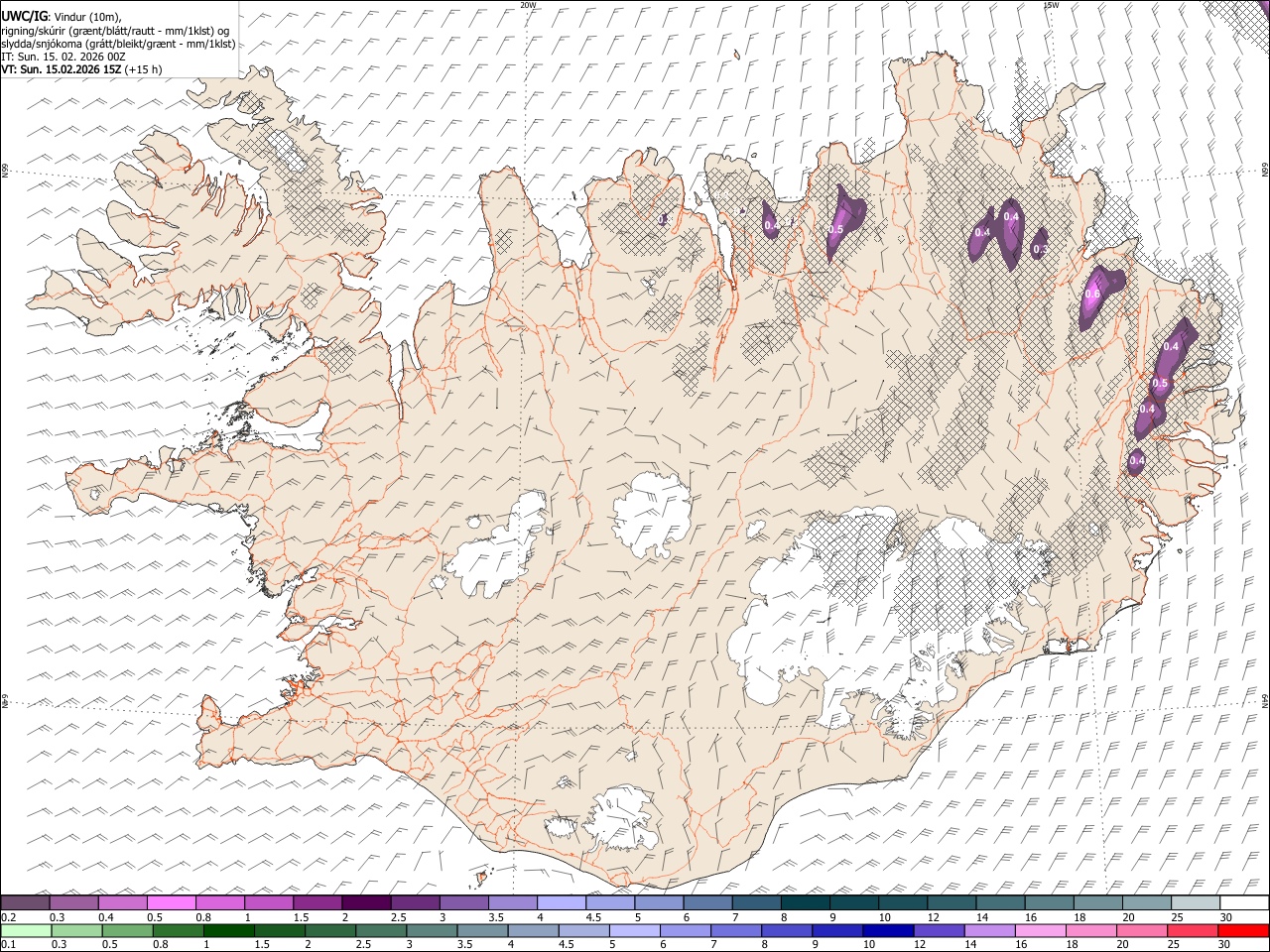
Task: Pick the green-row swatch between 2 and 2.5
Action: 331,930
